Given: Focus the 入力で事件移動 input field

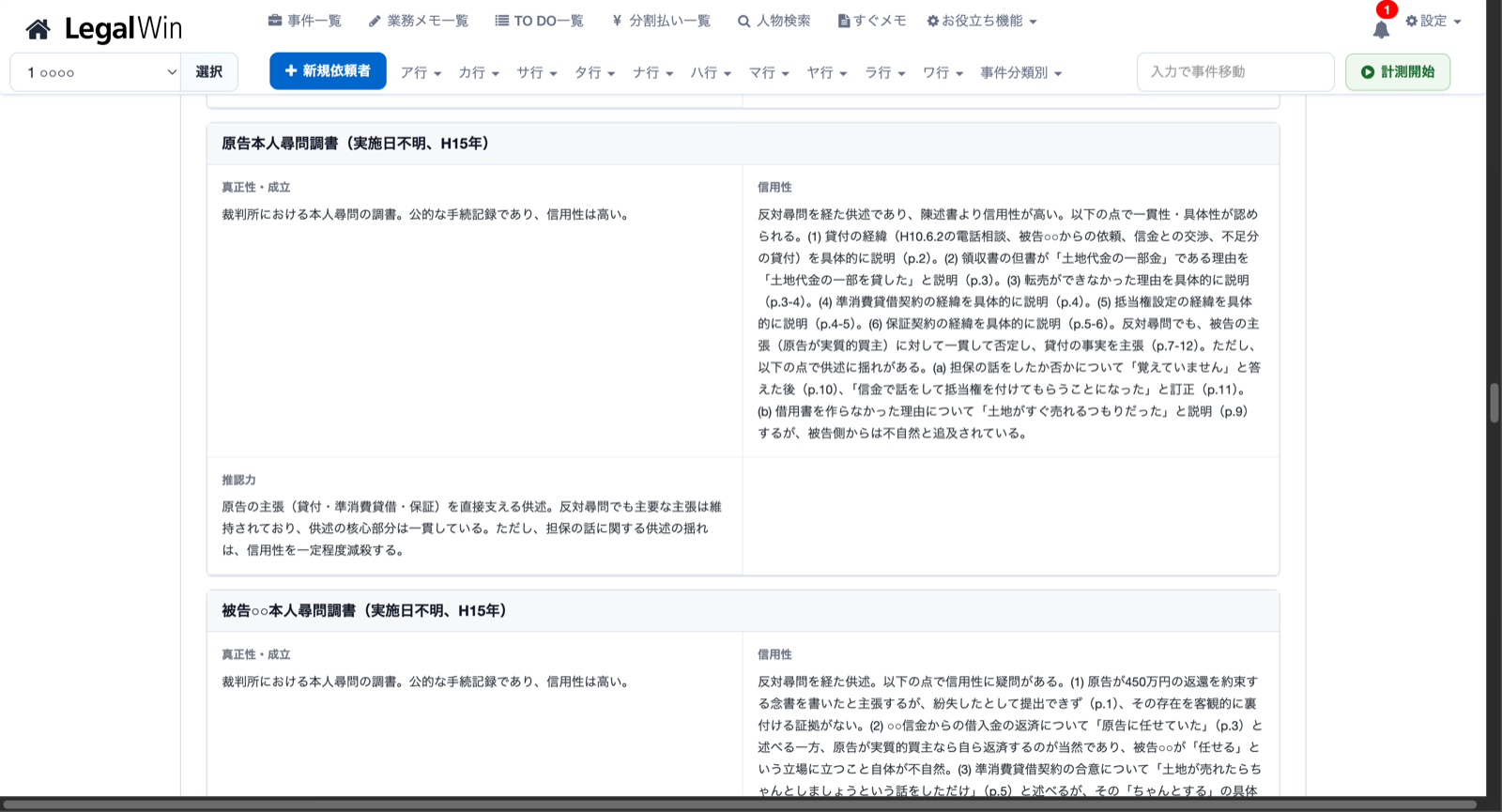Looking at the screenshot, I should click(x=1235, y=72).
